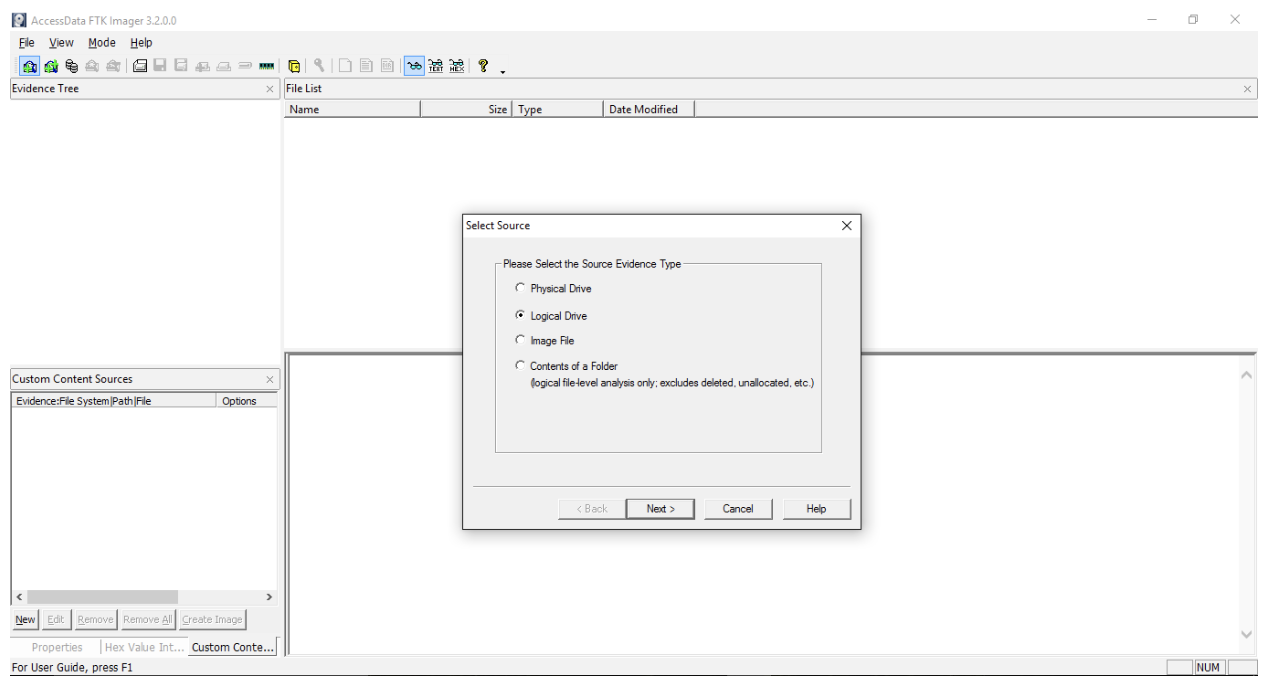Click the Options column header

click(x=246, y=401)
